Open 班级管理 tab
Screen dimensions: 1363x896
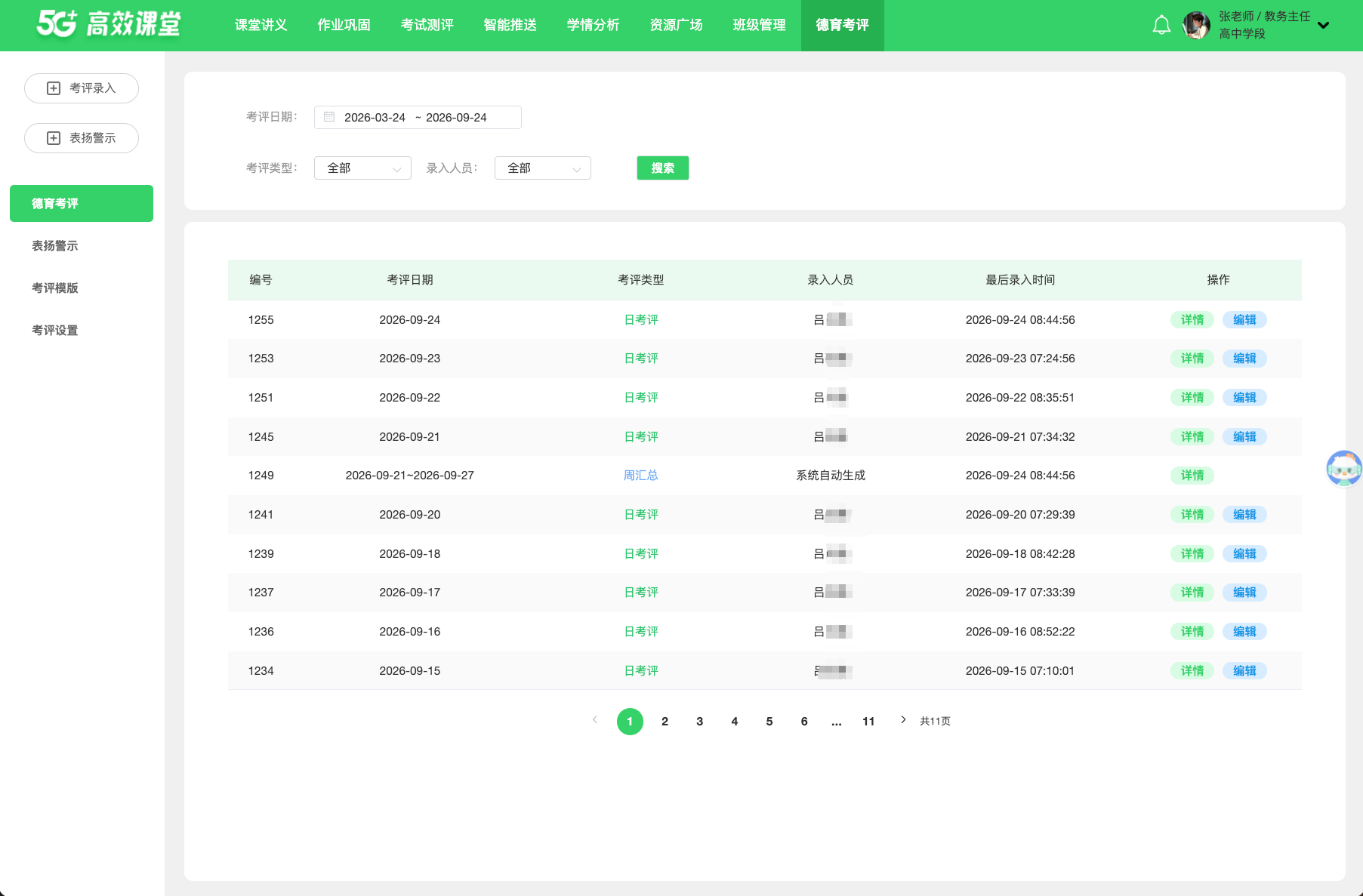[x=760, y=25]
